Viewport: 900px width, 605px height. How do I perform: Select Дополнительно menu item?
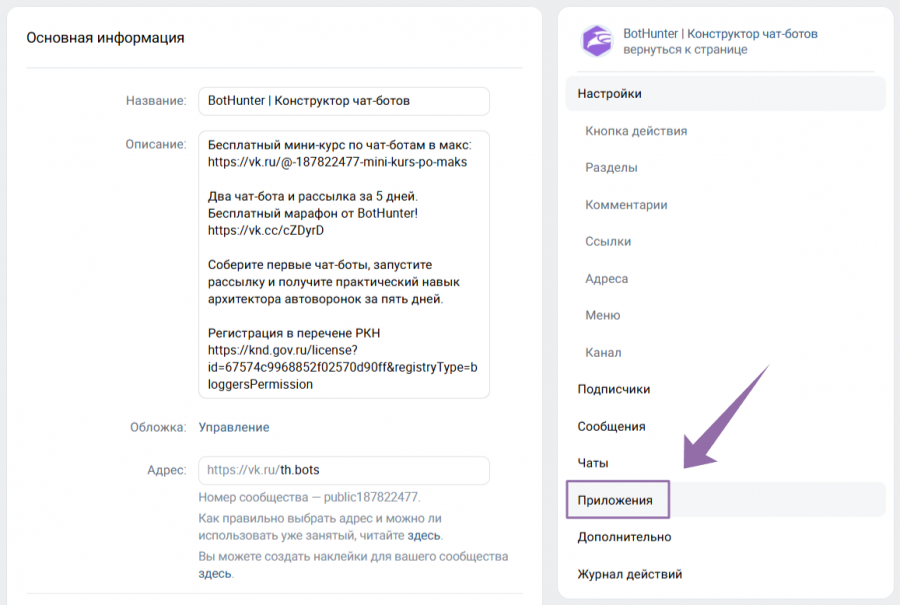click(624, 537)
